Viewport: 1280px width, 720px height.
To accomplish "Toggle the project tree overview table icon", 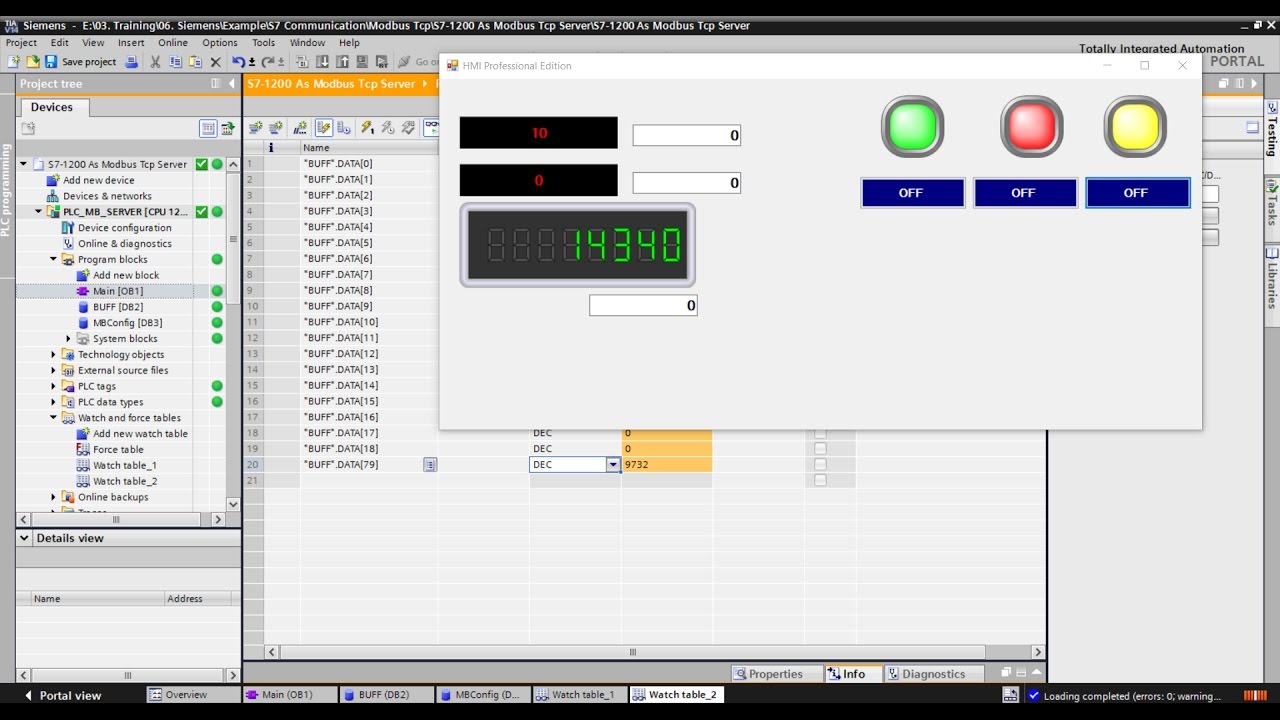I will coord(208,128).
